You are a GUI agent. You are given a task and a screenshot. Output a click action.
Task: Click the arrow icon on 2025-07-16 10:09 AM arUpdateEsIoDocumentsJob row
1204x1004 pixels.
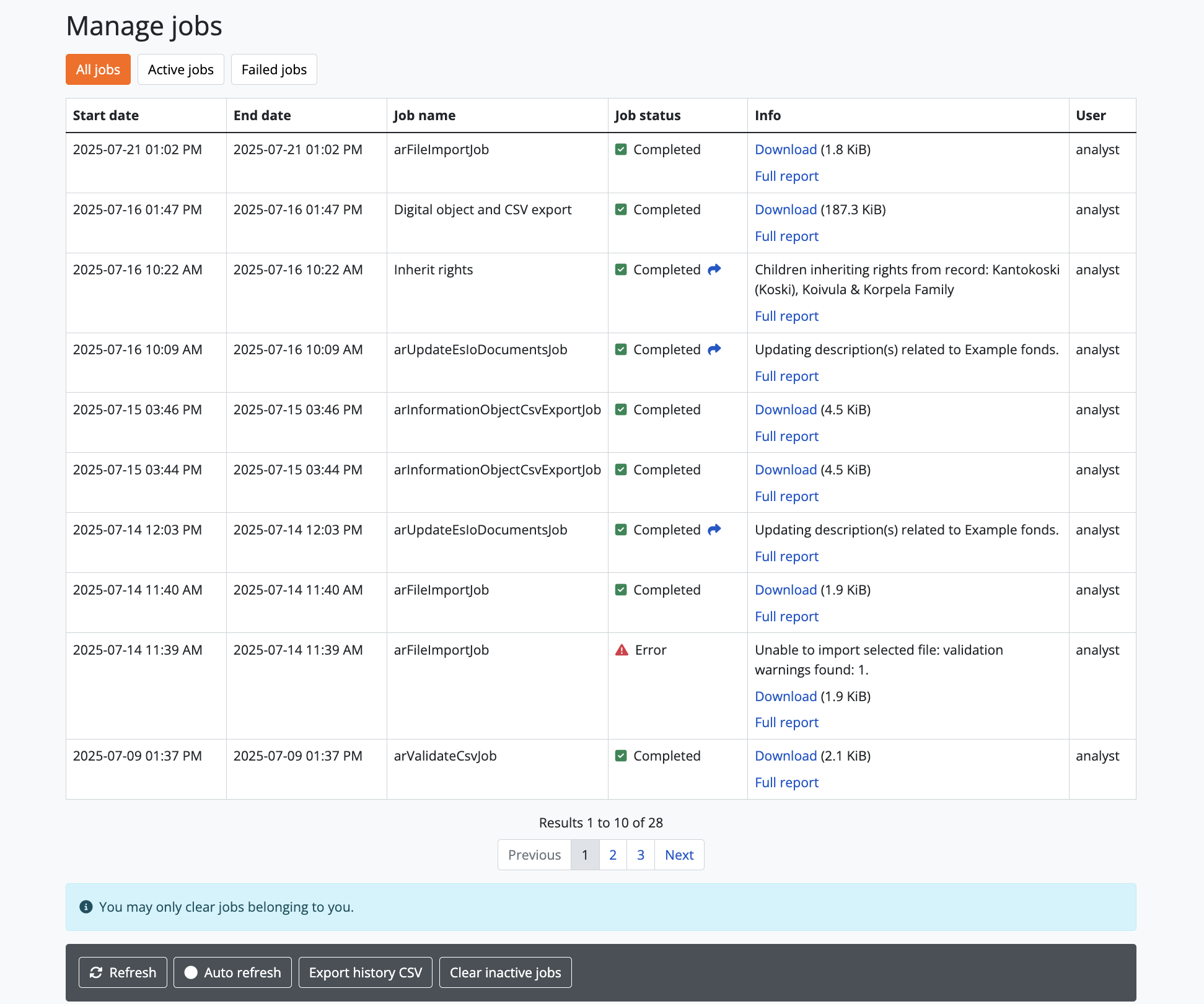pyautogui.click(x=714, y=349)
